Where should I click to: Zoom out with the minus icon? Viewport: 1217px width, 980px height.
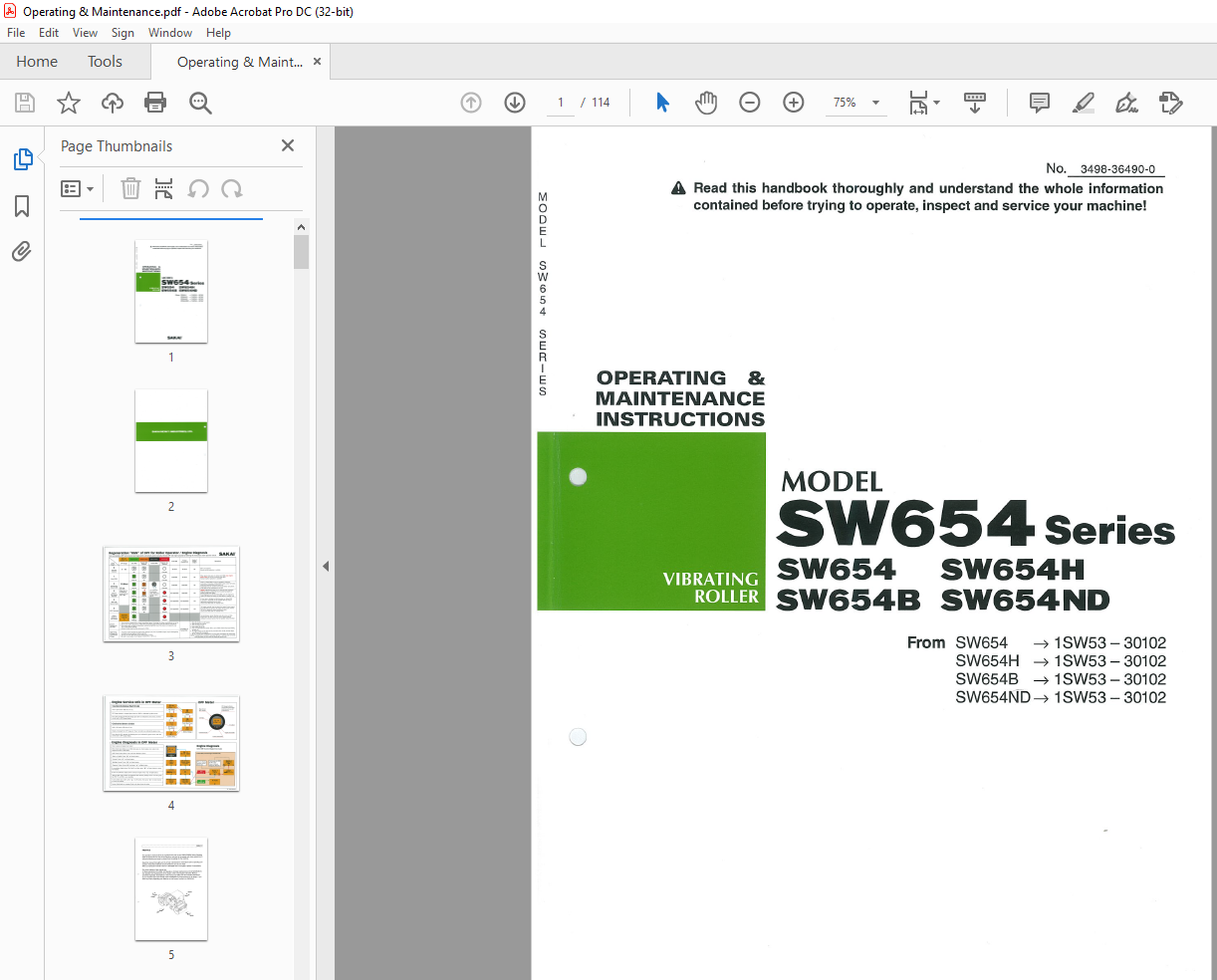pyautogui.click(x=750, y=103)
